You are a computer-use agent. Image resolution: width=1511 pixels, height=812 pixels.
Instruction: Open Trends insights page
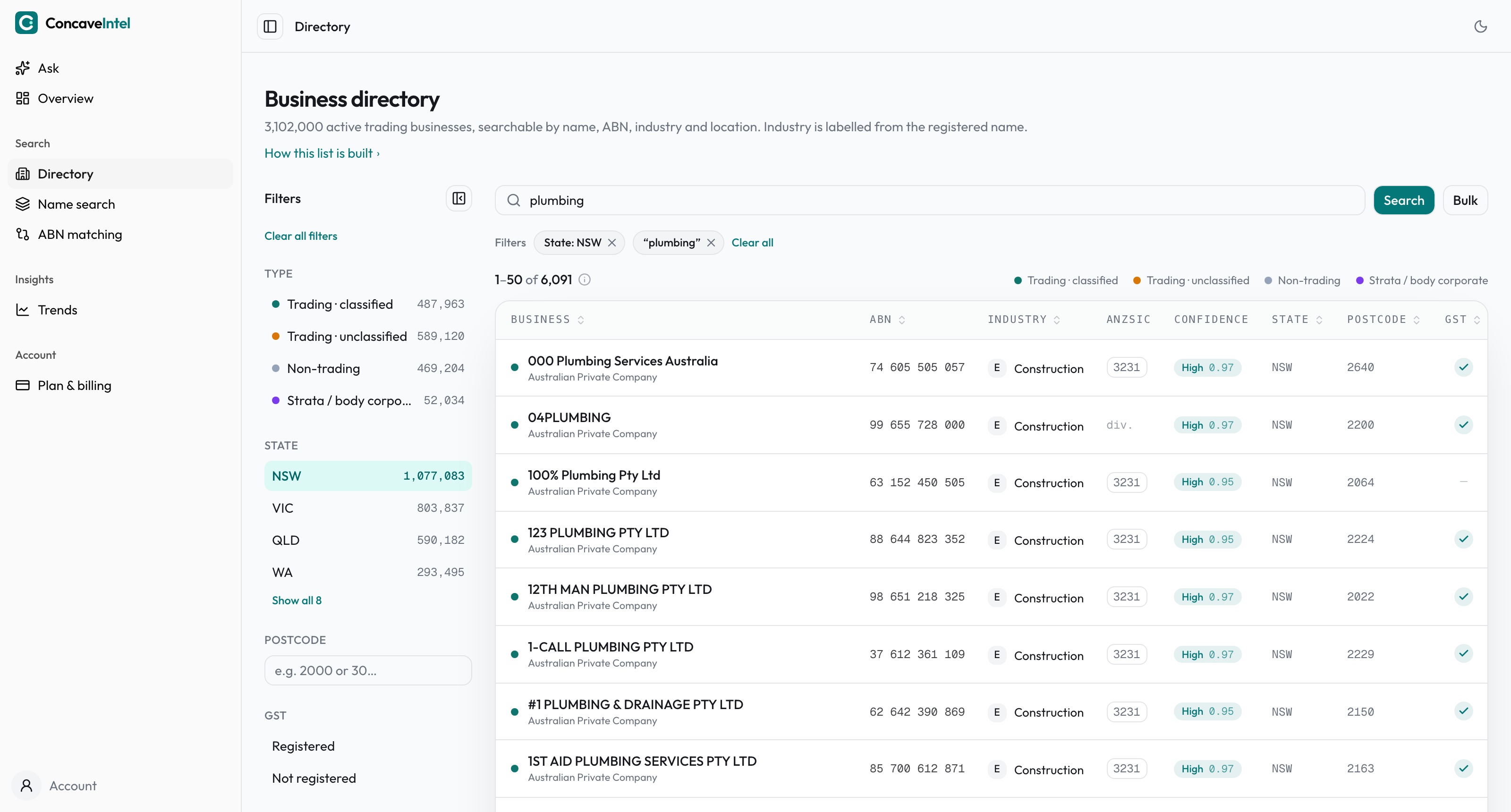click(x=120, y=310)
